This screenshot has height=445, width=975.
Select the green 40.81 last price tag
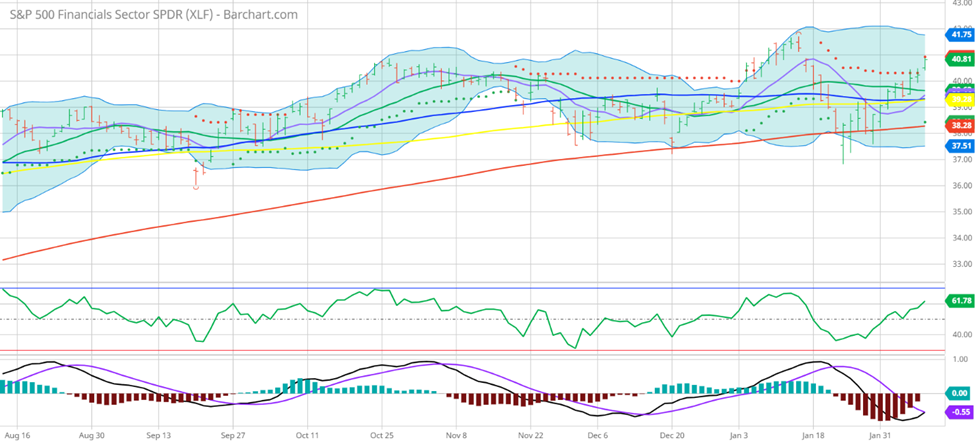(x=959, y=59)
